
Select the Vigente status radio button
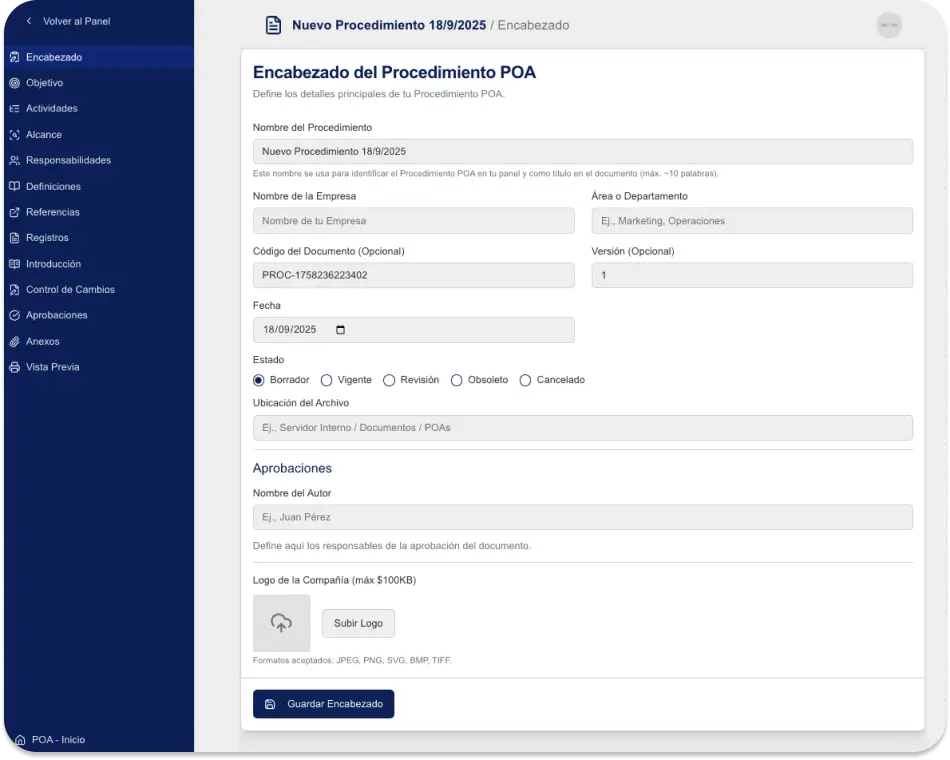[326, 380]
